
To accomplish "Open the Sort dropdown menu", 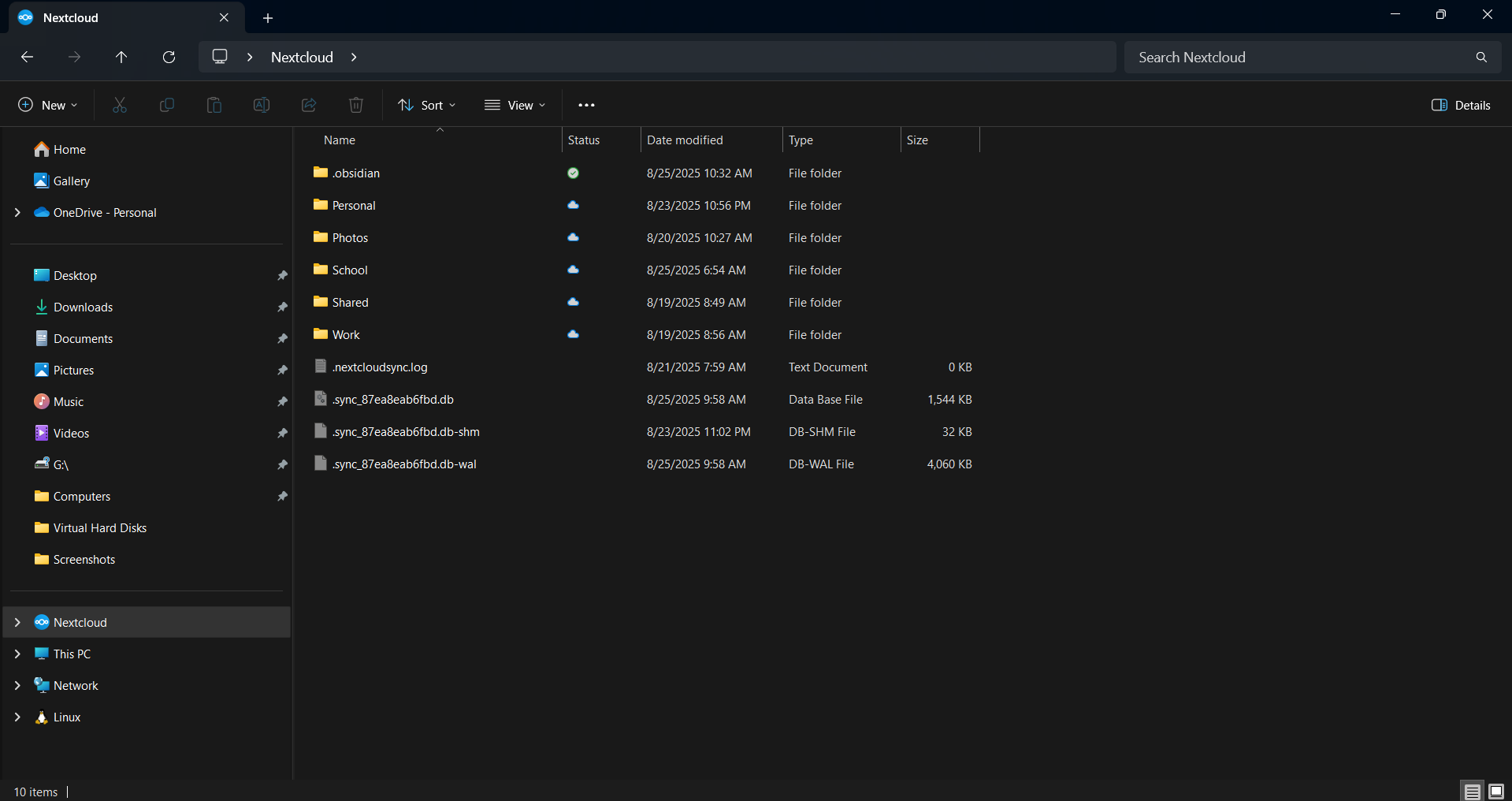I will 427,105.
